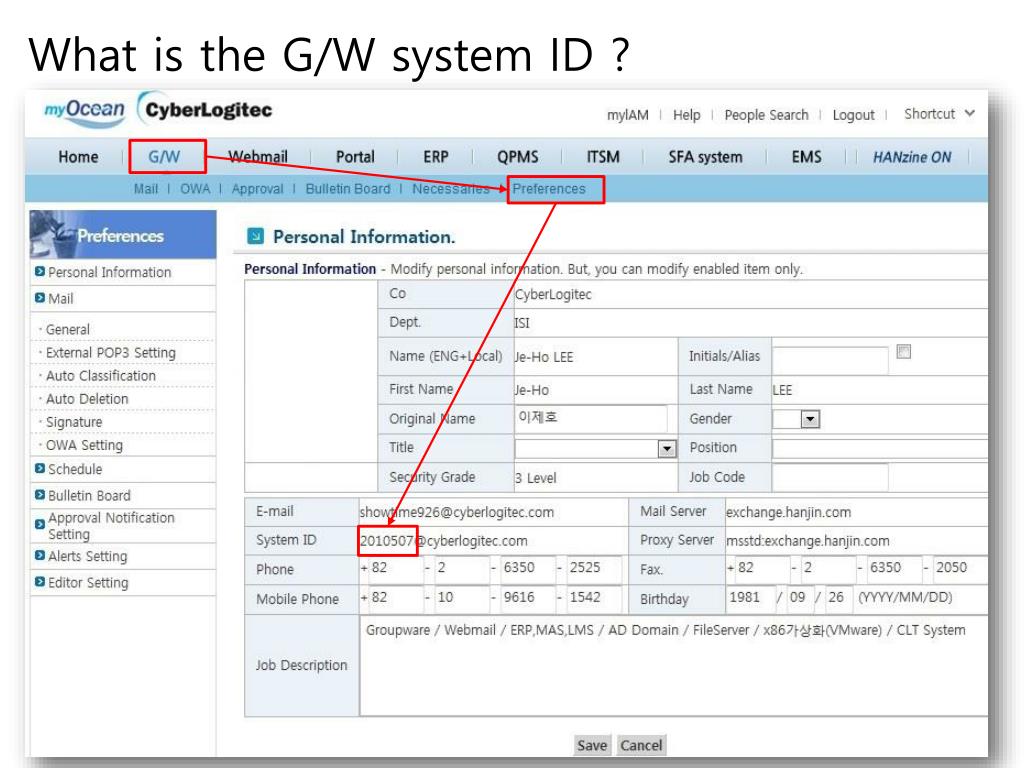The image size is (1024, 768).
Task: Open the Portal menu
Action: coord(355,157)
